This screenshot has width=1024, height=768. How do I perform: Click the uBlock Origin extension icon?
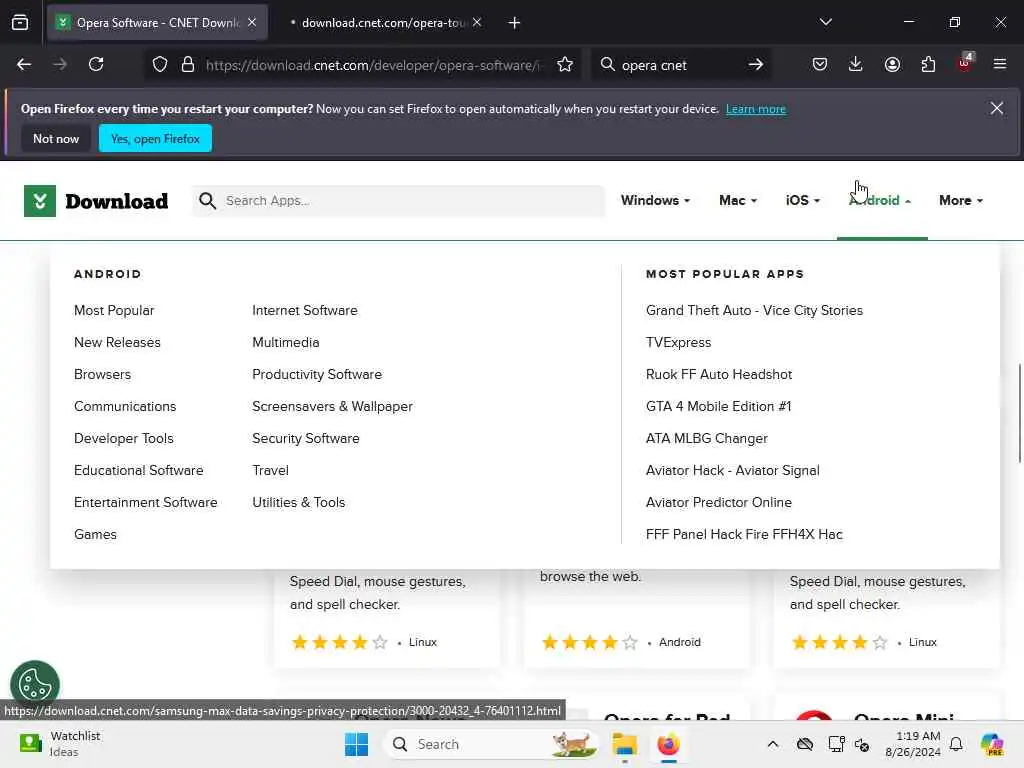pos(965,63)
